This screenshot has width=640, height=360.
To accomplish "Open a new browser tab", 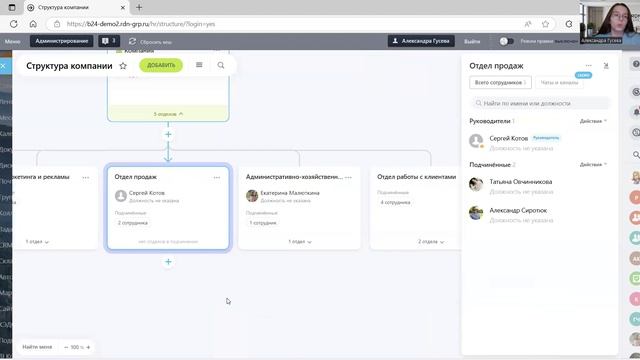I will click(139, 7).
